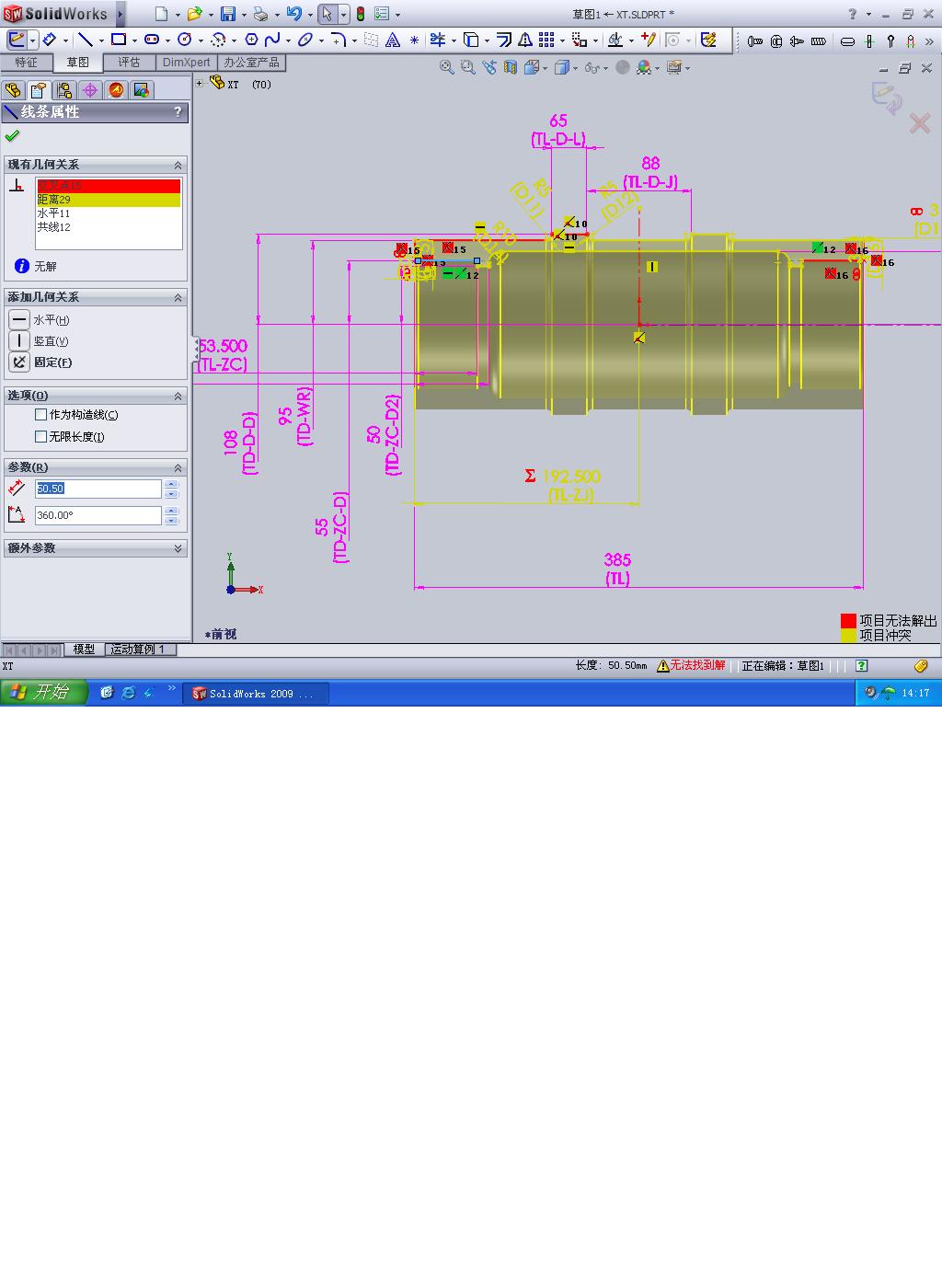The height and width of the screenshot is (1288, 942).
Task: Select the Line sketch tool
Action: pos(85,40)
